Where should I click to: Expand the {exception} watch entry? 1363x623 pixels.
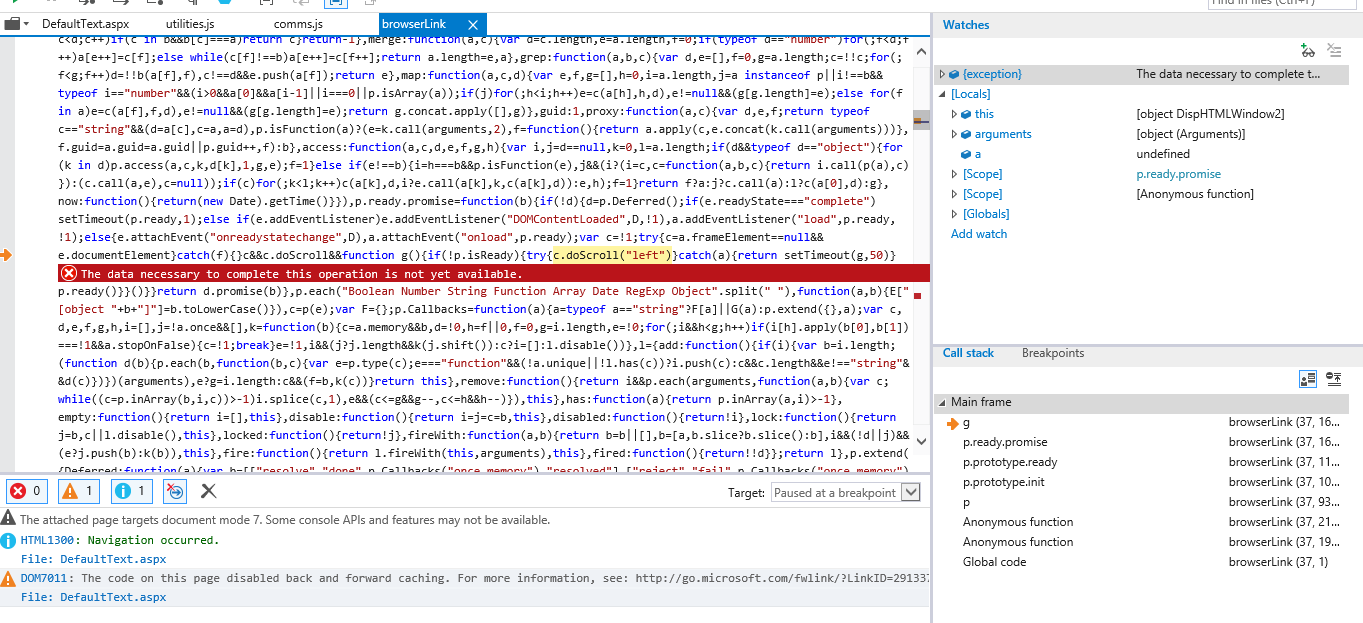(x=942, y=74)
